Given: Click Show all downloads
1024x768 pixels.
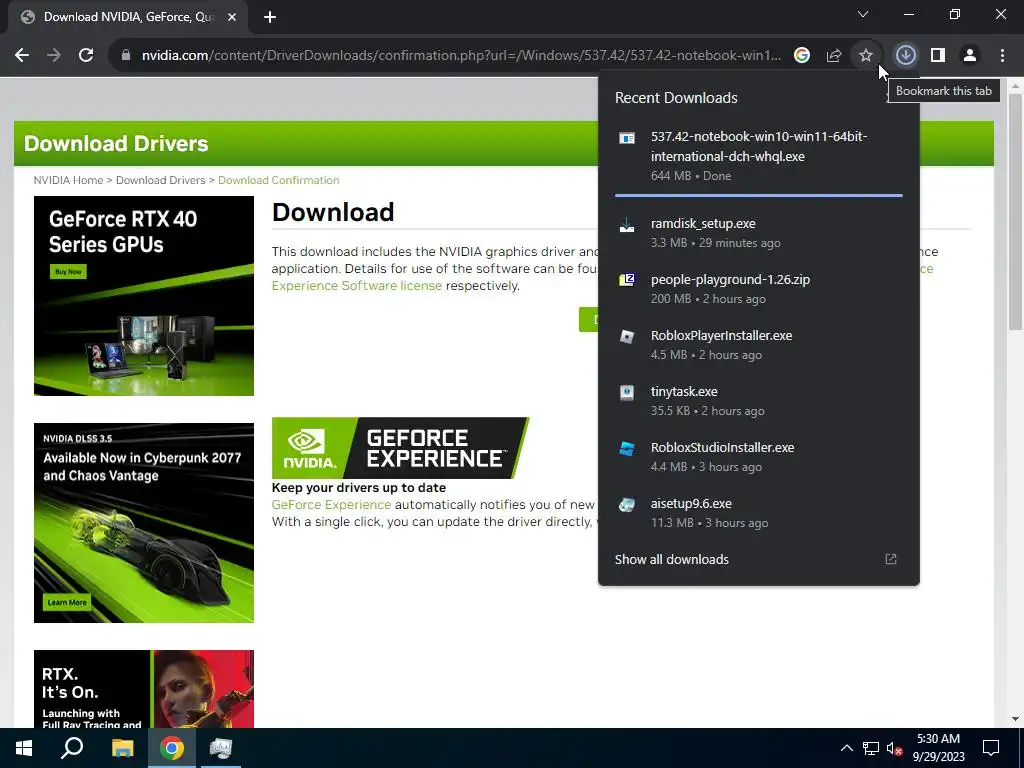Looking at the screenshot, I should [x=671, y=560].
